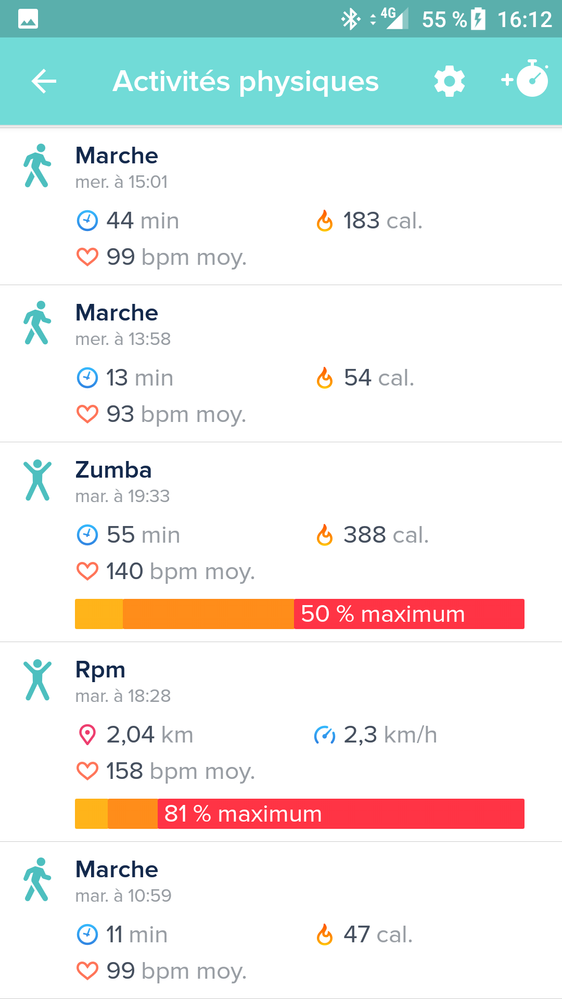Tap the Bluetooth status bar icon
This screenshot has width=562, height=999.
[350, 19]
